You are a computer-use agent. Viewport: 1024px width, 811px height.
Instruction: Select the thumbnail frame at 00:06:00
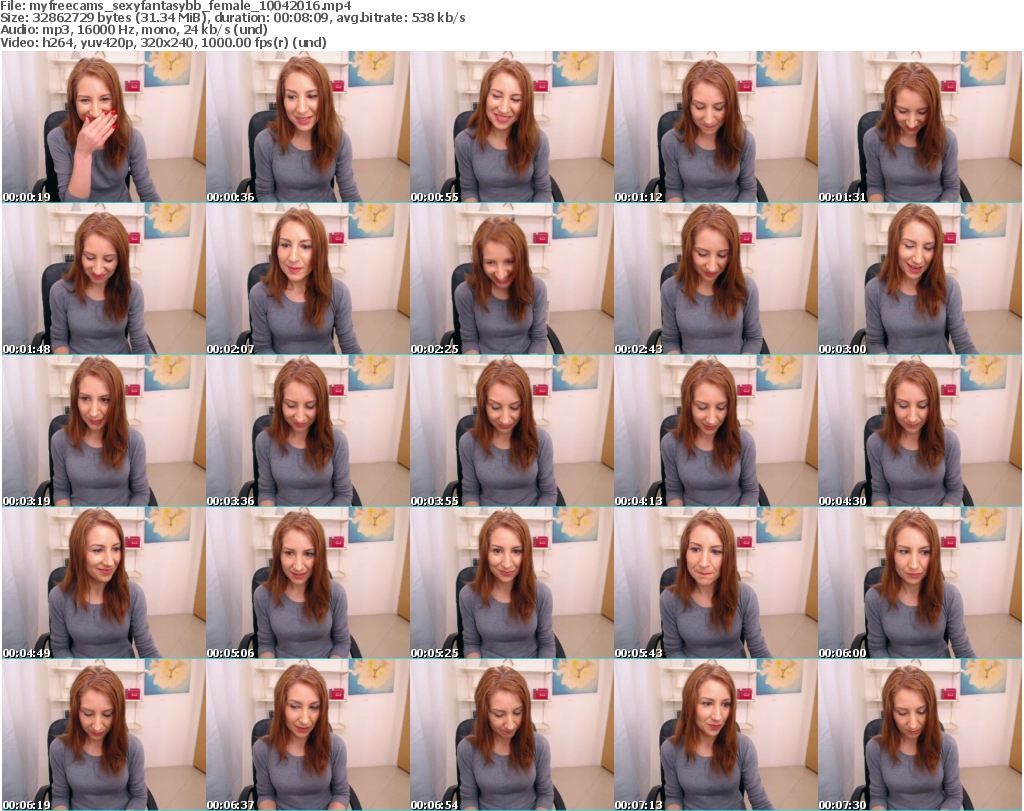(x=920, y=583)
